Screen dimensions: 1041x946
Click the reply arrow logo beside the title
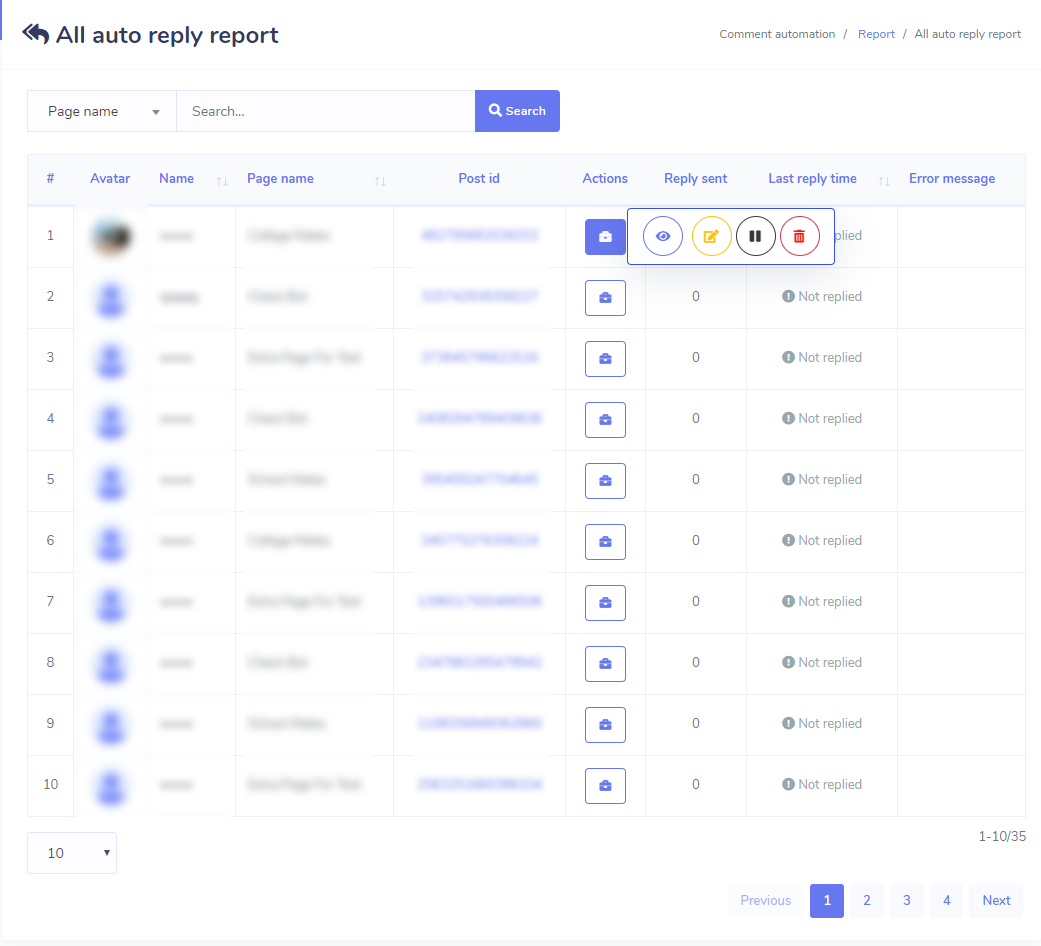(x=34, y=33)
